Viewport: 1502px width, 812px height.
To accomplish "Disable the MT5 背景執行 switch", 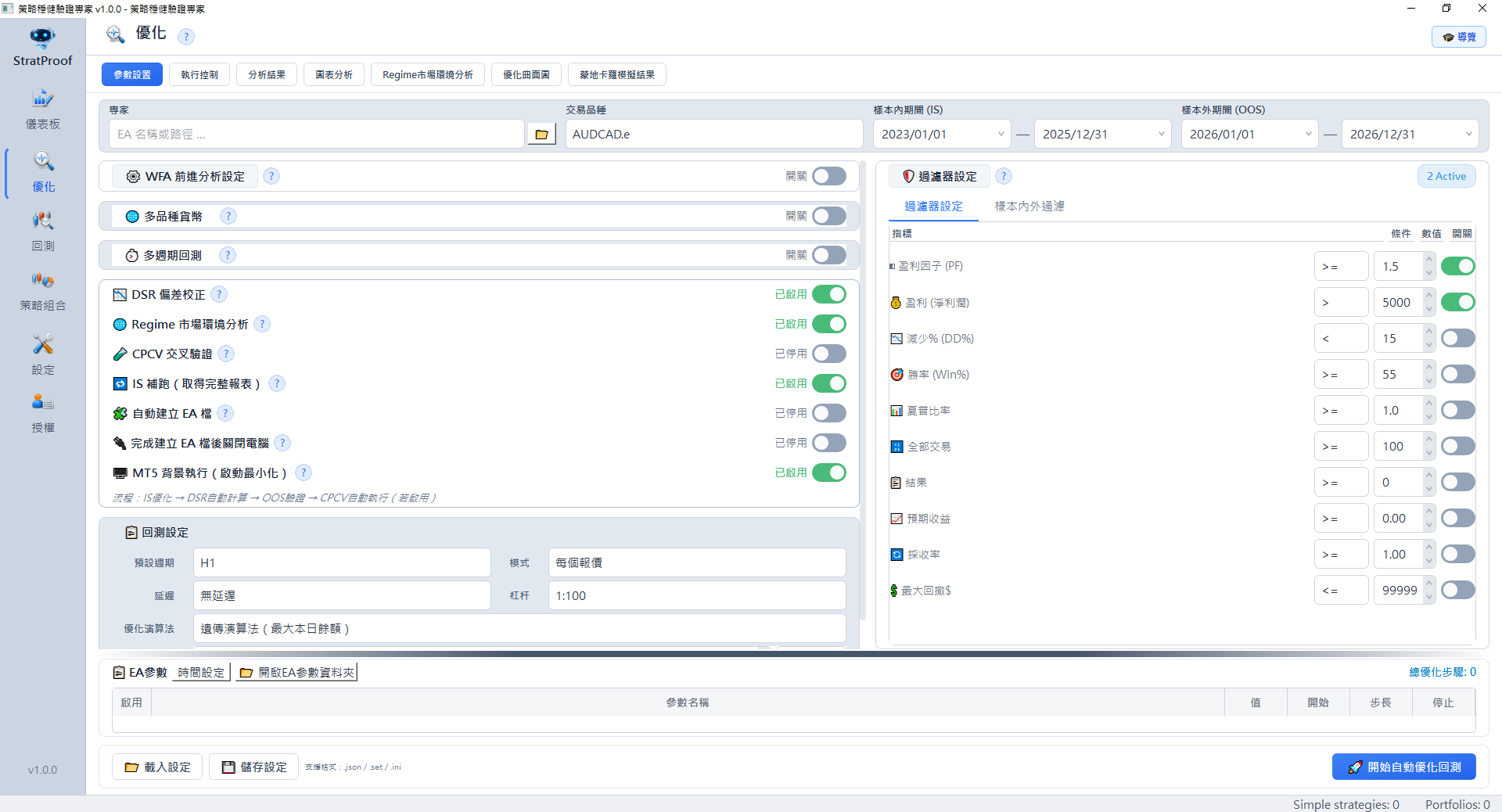I will click(x=829, y=472).
